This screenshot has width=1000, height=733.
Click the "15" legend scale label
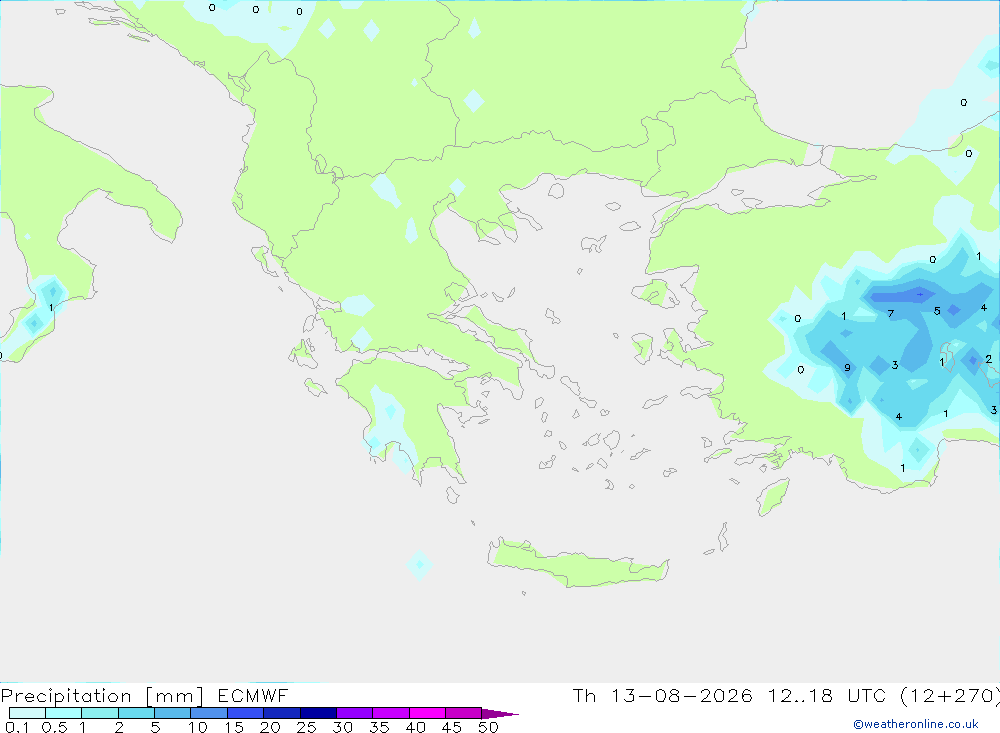pyautogui.click(x=234, y=727)
